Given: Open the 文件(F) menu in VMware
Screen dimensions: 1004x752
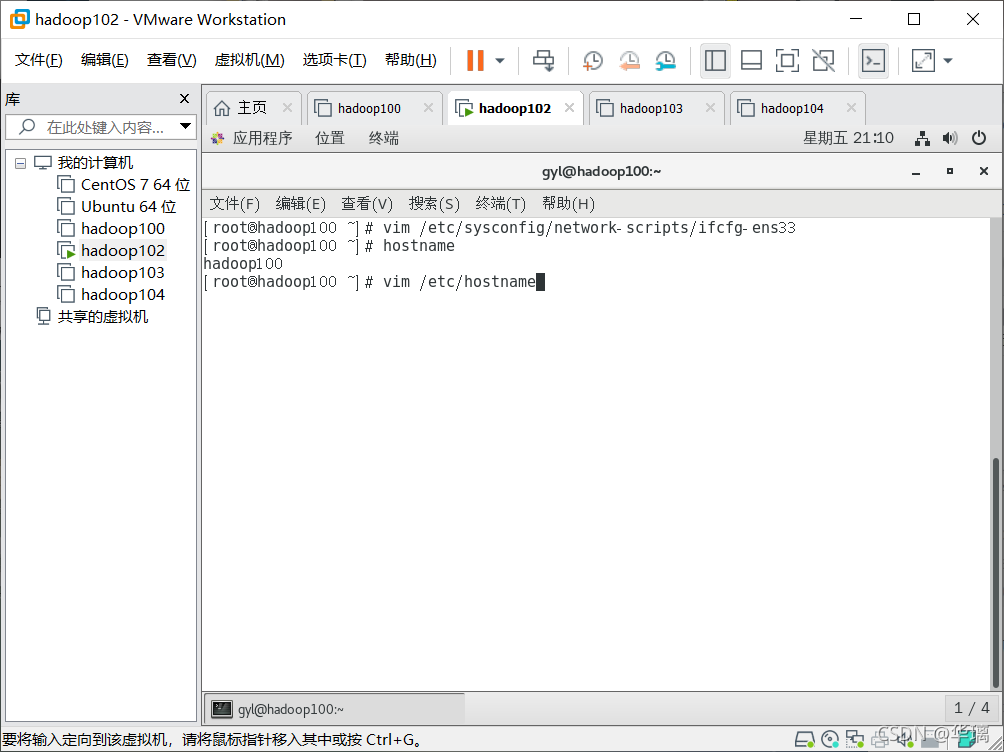Looking at the screenshot, I should 38,60.
